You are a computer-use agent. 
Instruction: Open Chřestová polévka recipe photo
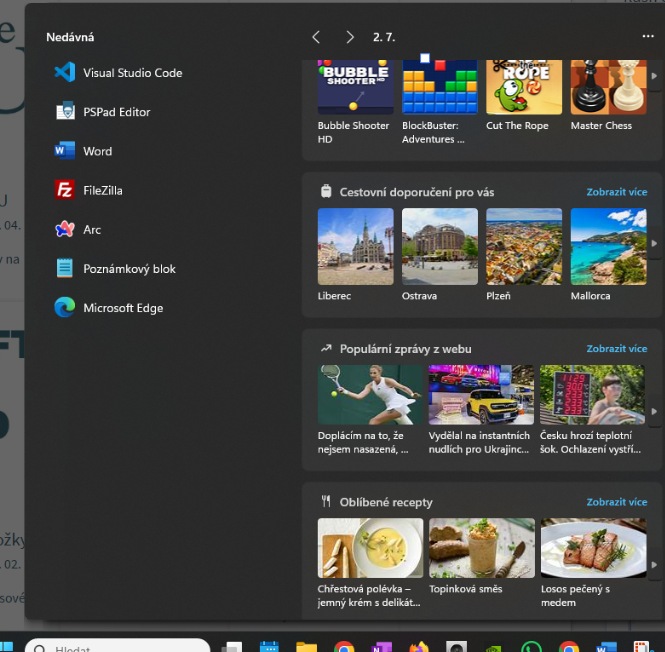[370, 548]
